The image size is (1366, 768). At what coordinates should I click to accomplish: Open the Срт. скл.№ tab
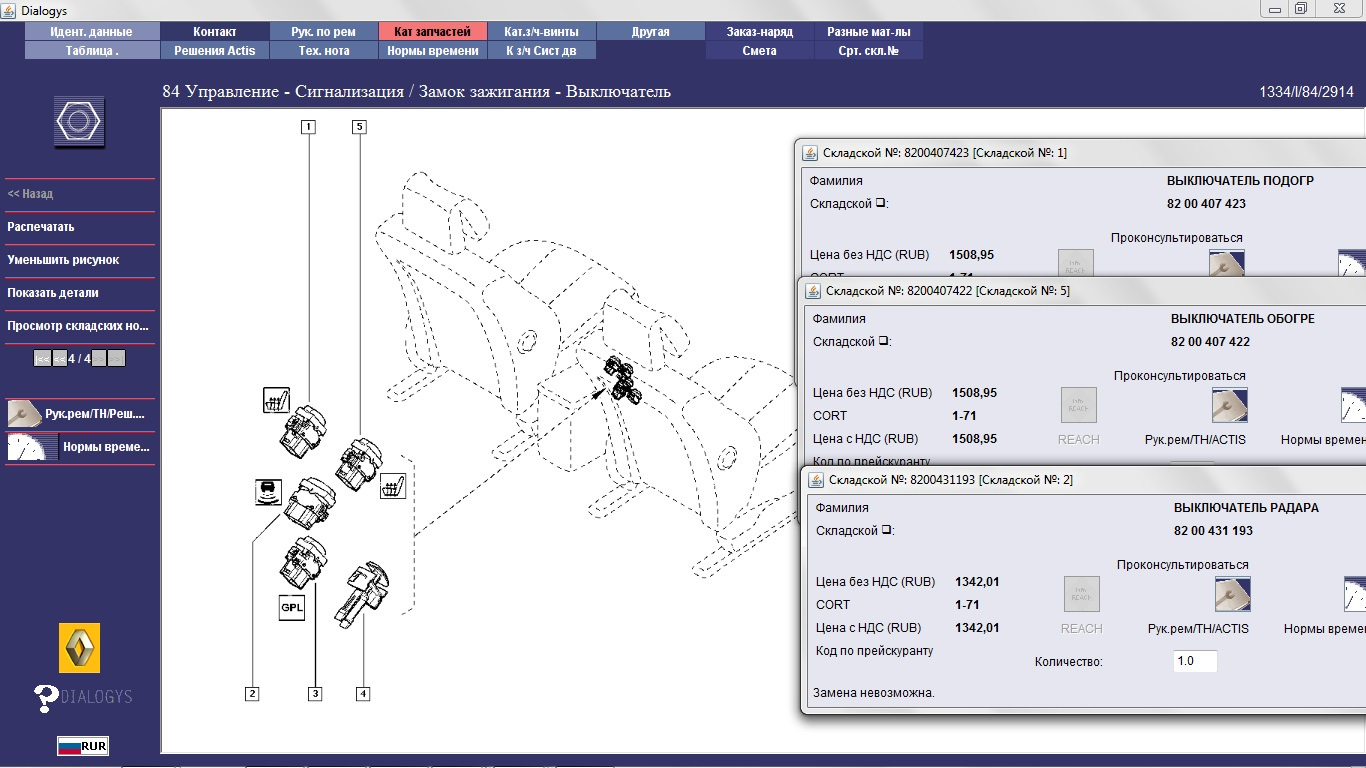pyautogui.click(x=869, y=51)
